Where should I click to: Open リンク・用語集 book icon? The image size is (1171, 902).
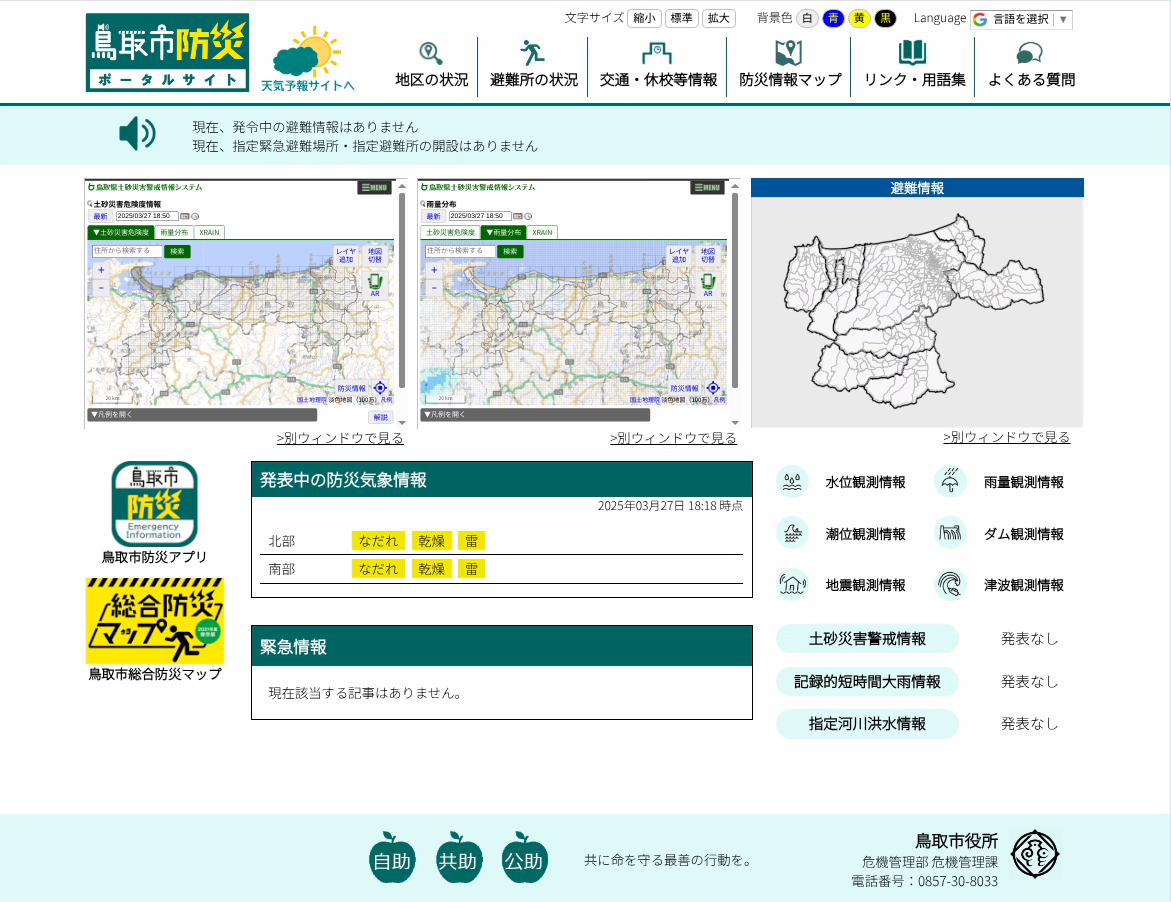click(x=913, y=54)
